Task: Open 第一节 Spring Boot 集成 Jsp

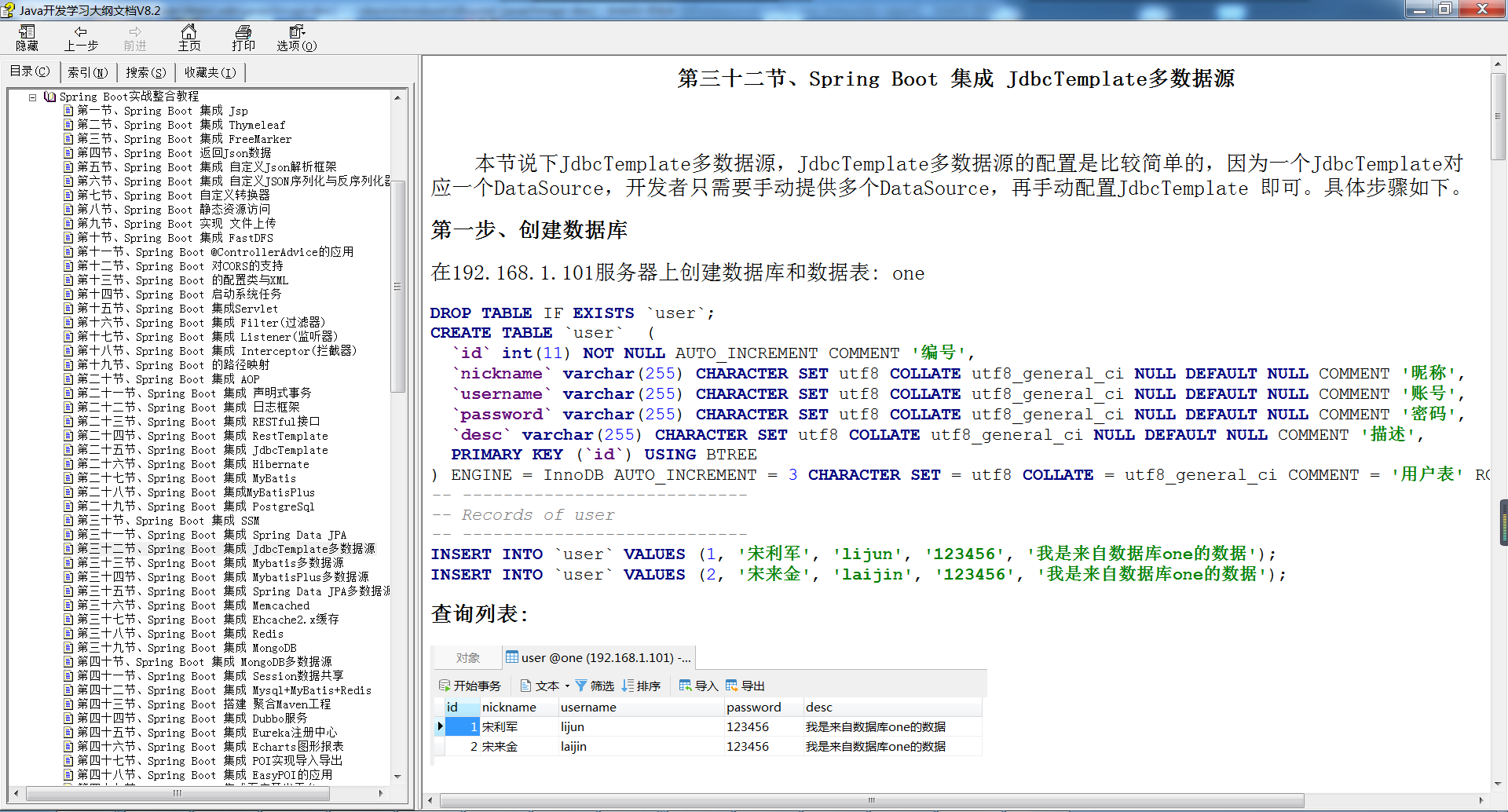Action: [x=162, y=111]
